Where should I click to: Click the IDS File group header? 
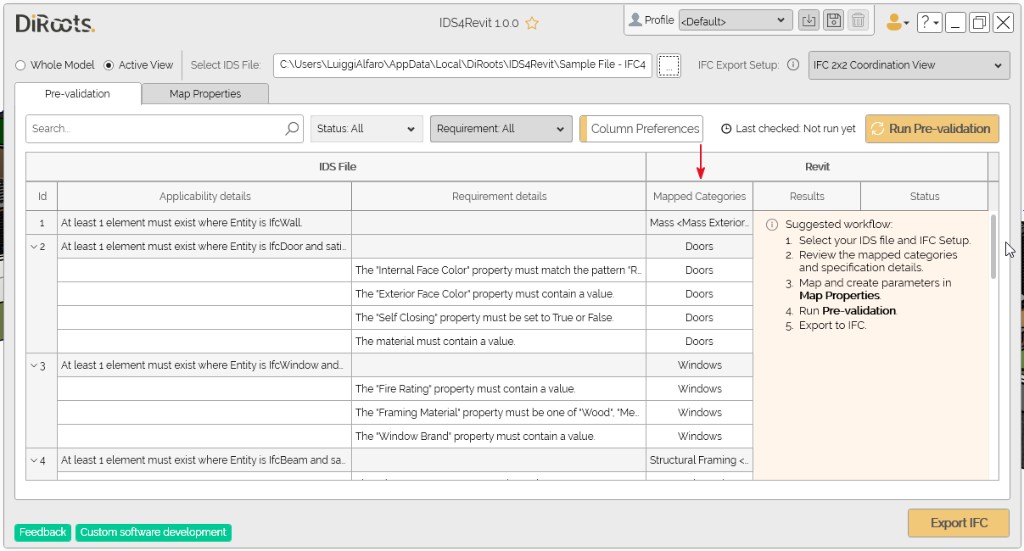(x=336, y=166)
